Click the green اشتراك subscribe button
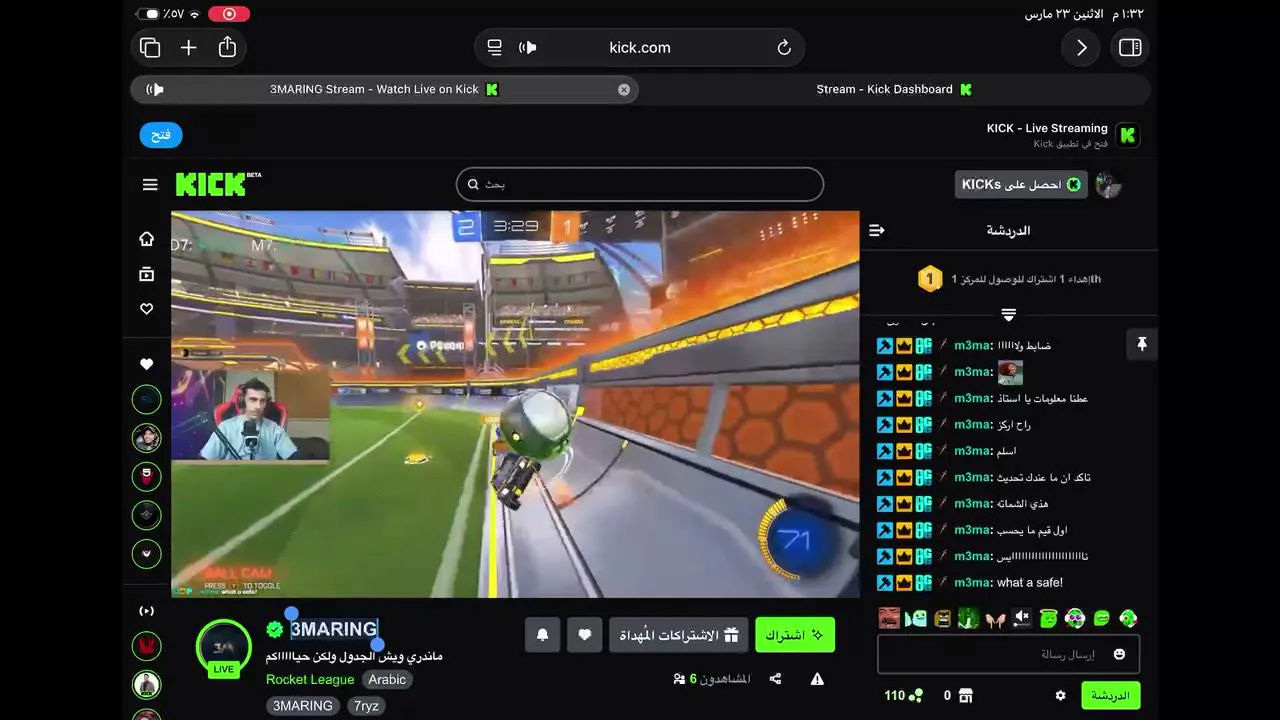 pyautogui.click(x=795, y=635)
